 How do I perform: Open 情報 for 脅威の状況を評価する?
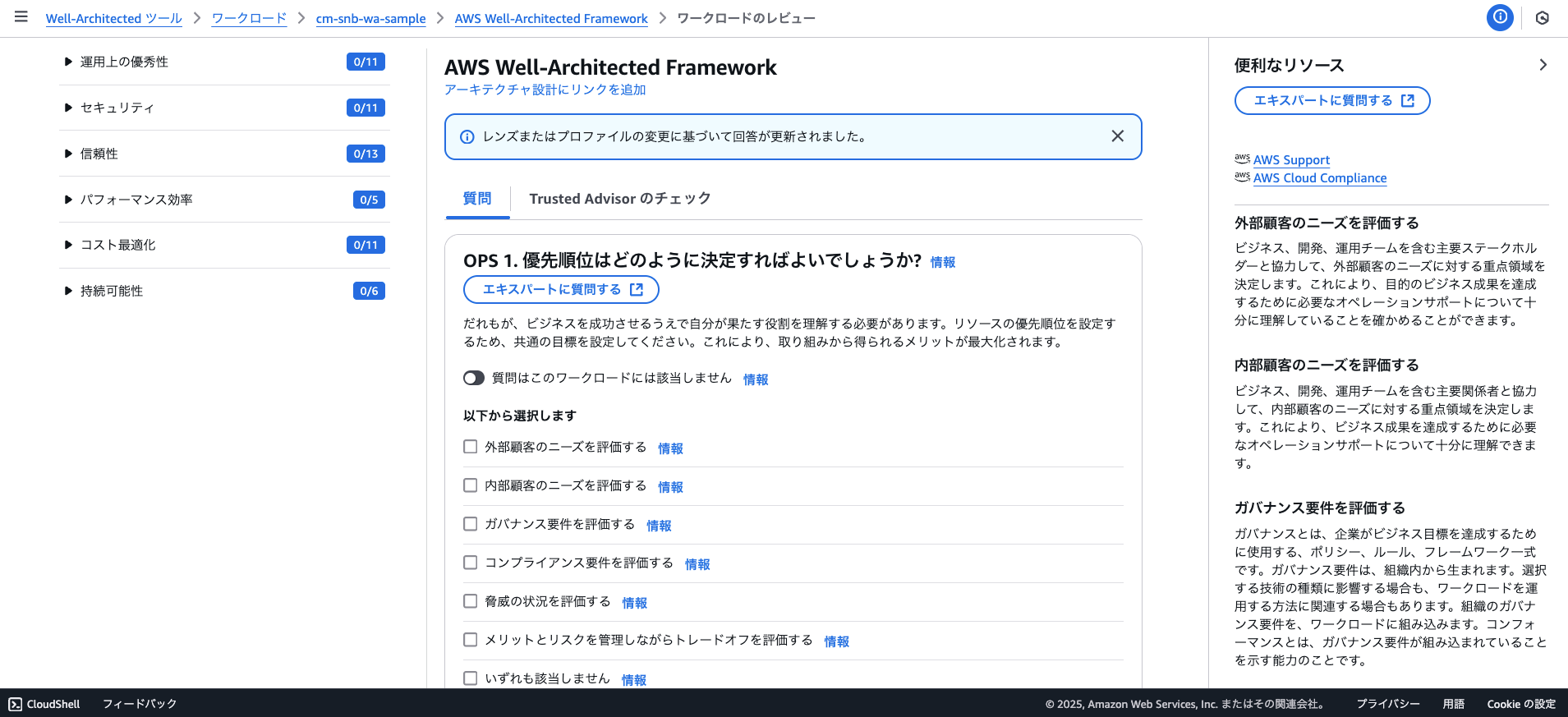click(634, 603)
